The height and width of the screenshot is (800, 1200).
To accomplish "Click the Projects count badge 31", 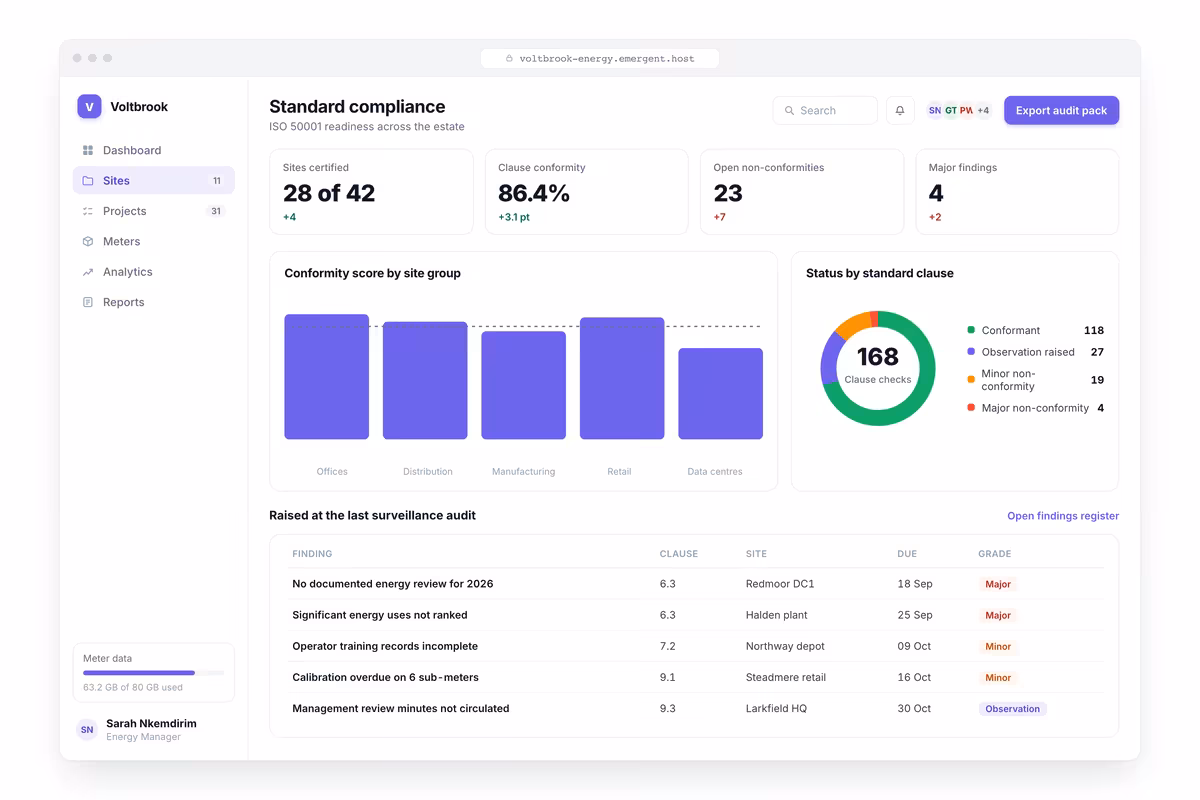I will [215, 211].
